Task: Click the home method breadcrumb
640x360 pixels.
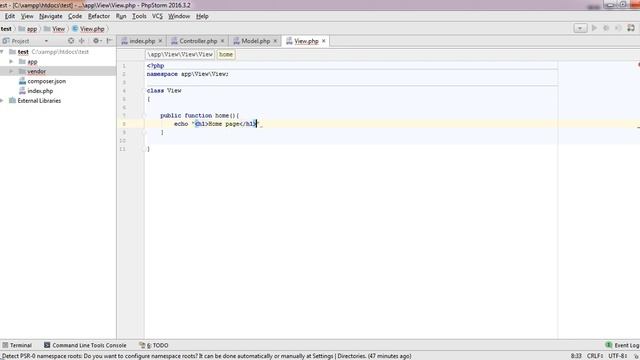Action: (x=226, y=54)
